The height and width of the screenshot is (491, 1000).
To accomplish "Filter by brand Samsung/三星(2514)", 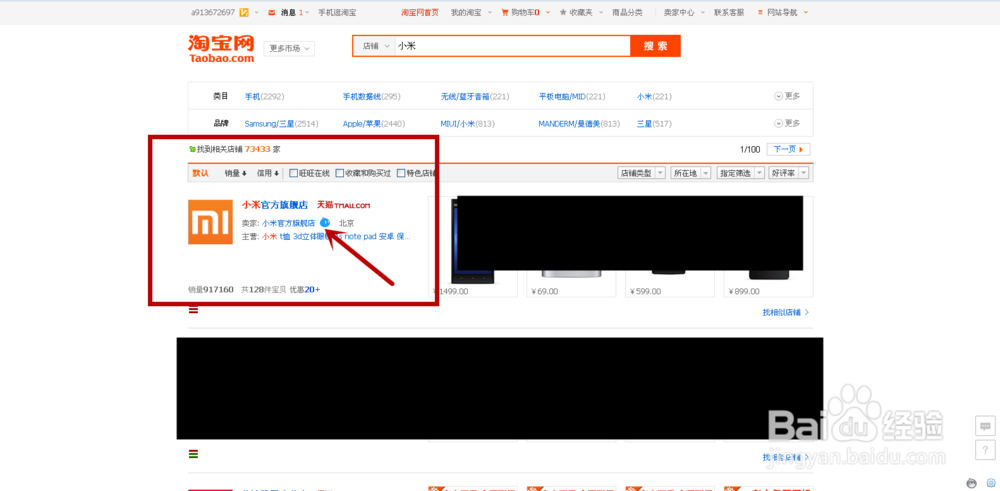I will coord(281,123).
